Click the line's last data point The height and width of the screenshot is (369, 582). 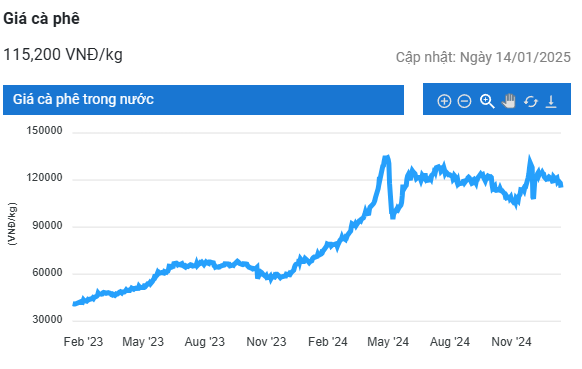561,184
